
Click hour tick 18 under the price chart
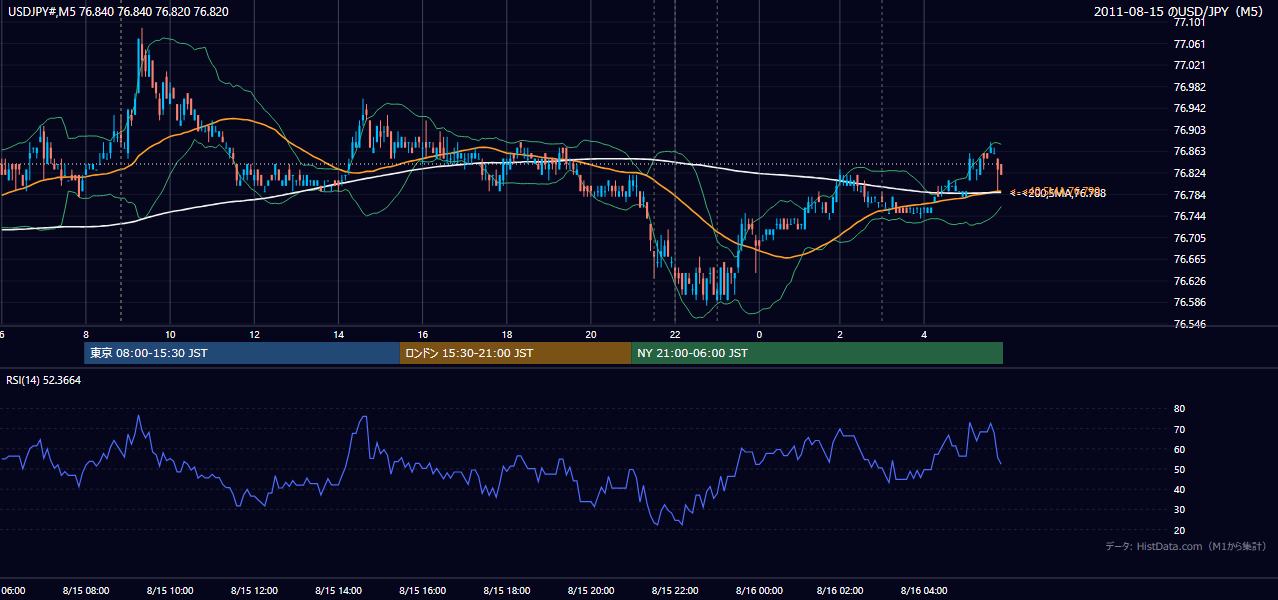(506, 334)
